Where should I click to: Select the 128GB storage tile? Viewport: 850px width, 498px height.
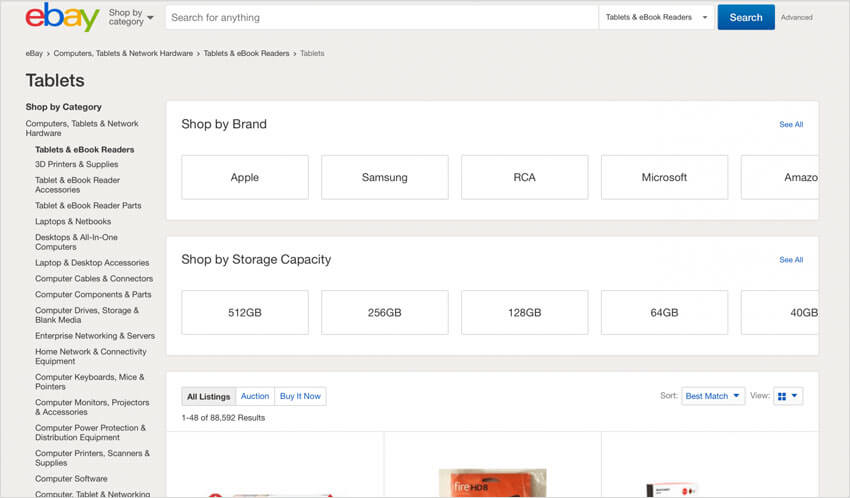coord(524,313)
